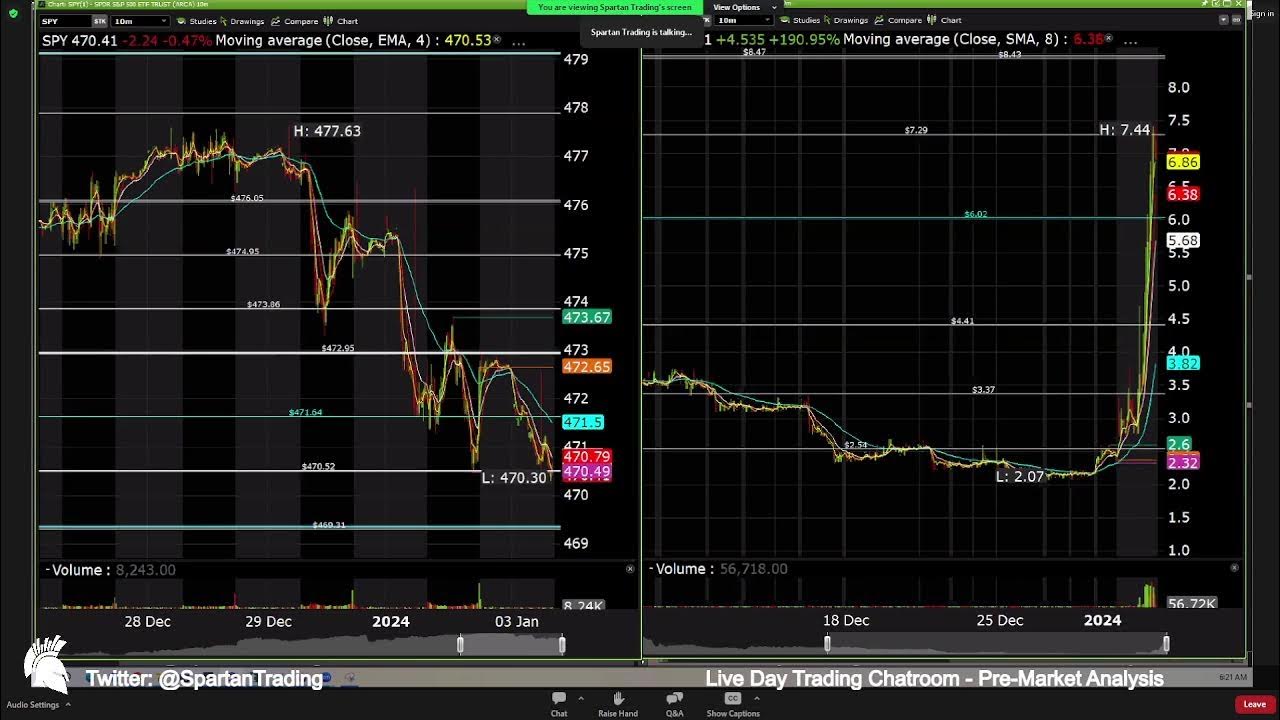Click the $473.86 horizontal level label

tap(263, 304)
